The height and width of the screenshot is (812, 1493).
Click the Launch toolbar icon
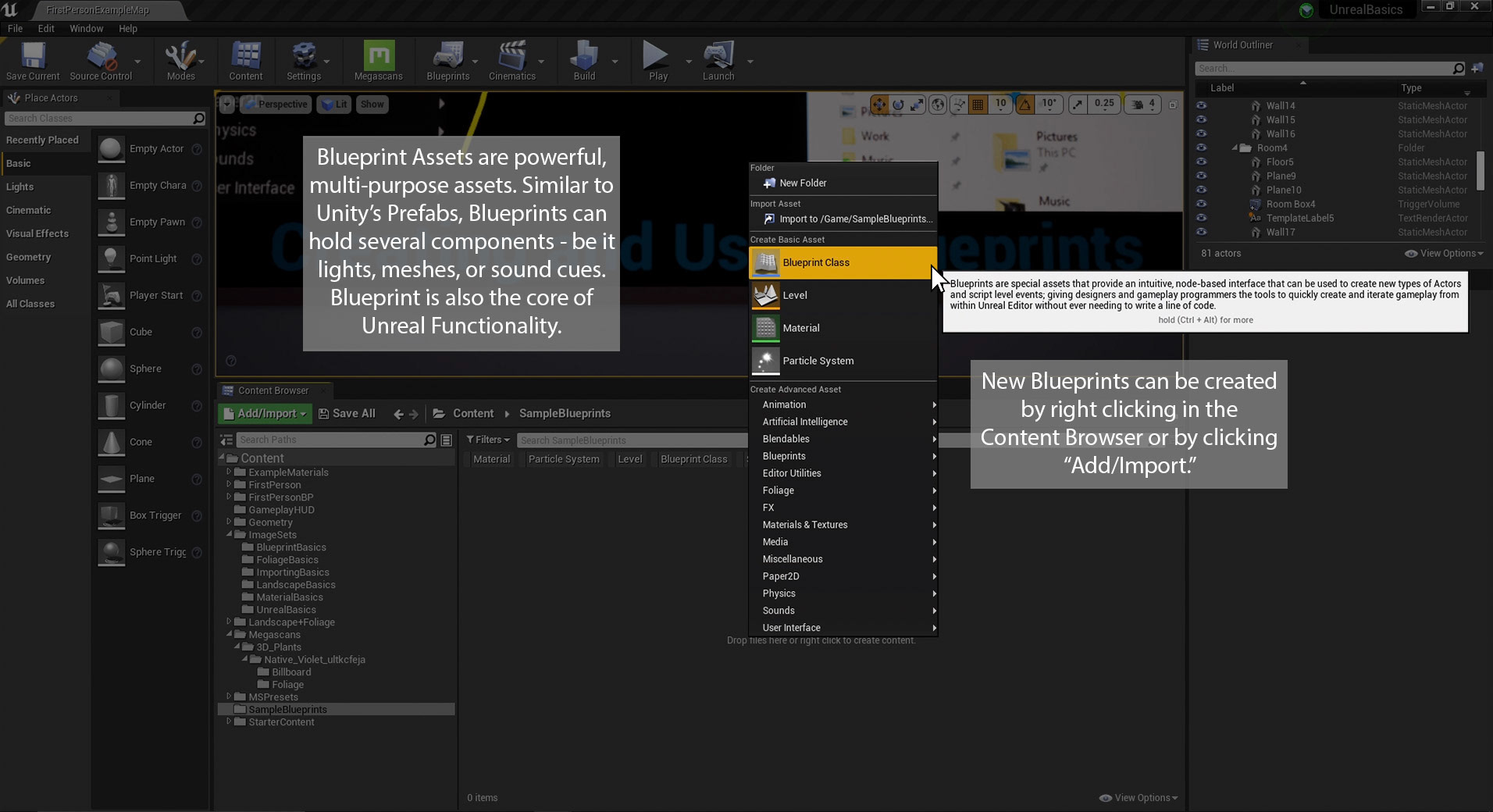tap(718, 56)
